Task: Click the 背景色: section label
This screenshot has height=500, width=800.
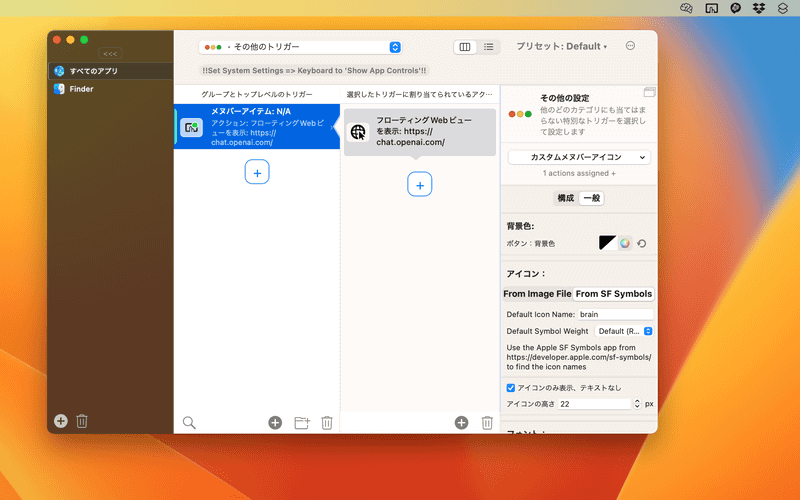Action: click(520, 226)
